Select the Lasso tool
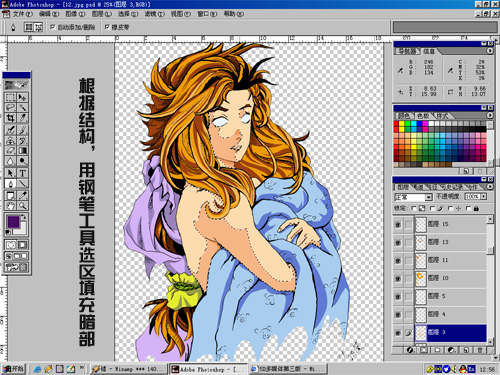This screenshot has height=375, width=500. coord(10,107)
